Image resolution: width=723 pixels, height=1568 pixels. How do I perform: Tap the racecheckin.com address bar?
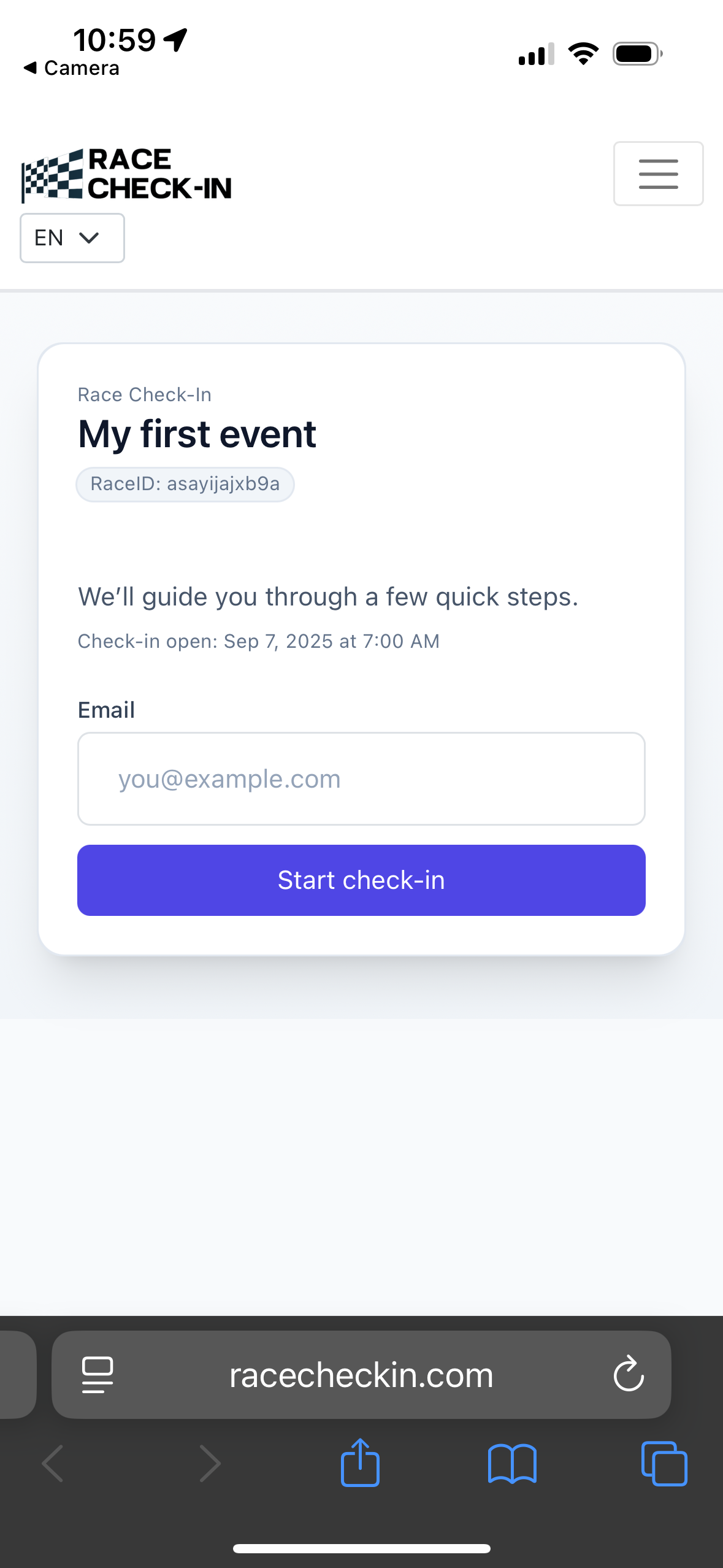pos(361,1375)
